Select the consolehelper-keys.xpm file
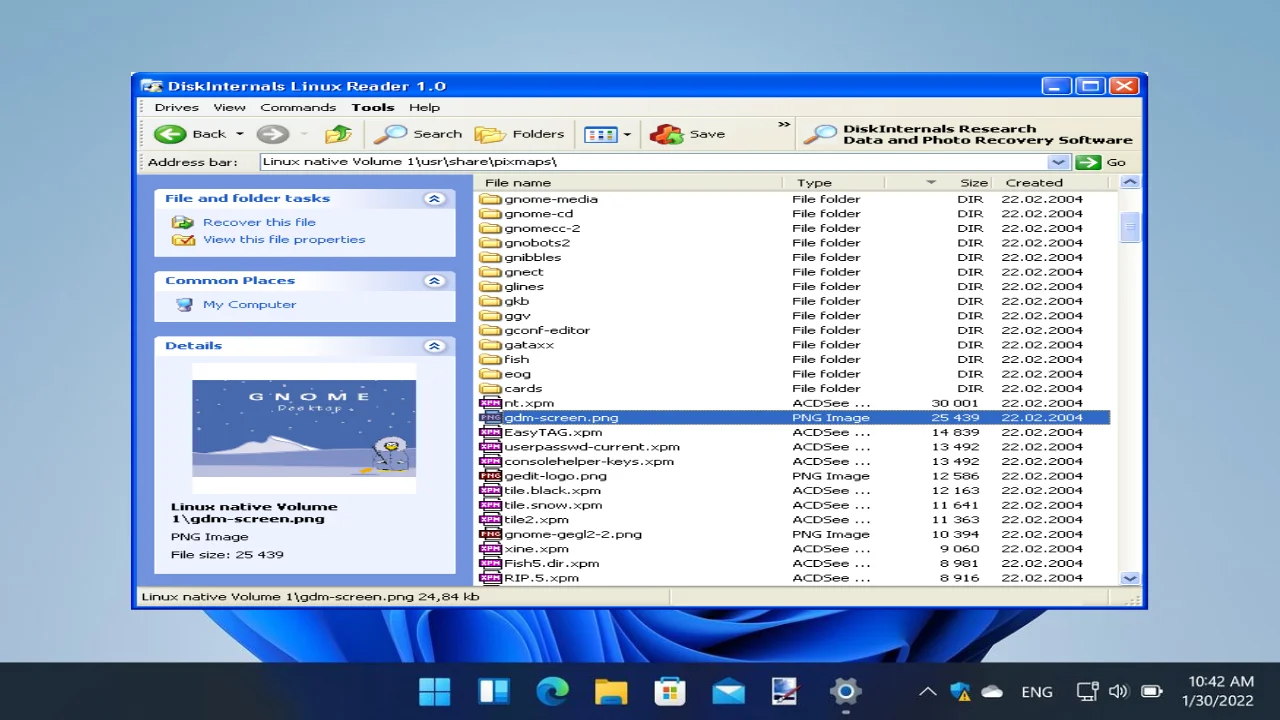The image size is (1280, 720). 589,461
